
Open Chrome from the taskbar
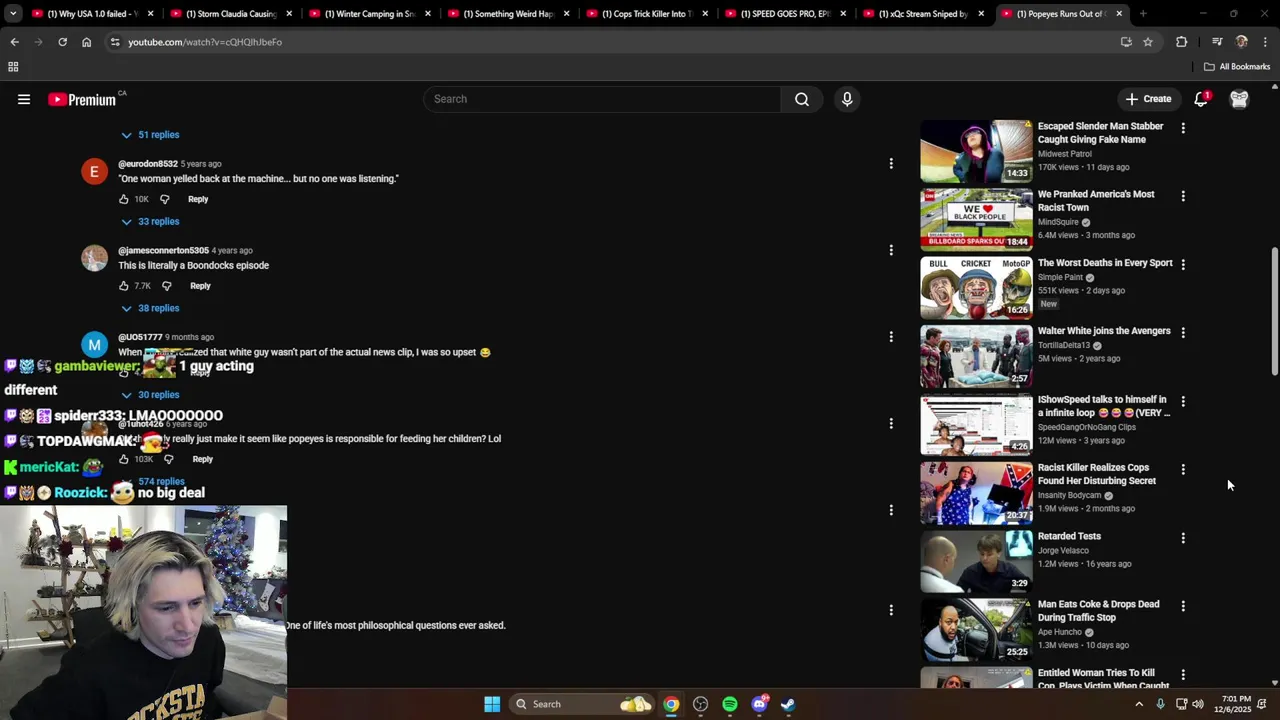671,704
